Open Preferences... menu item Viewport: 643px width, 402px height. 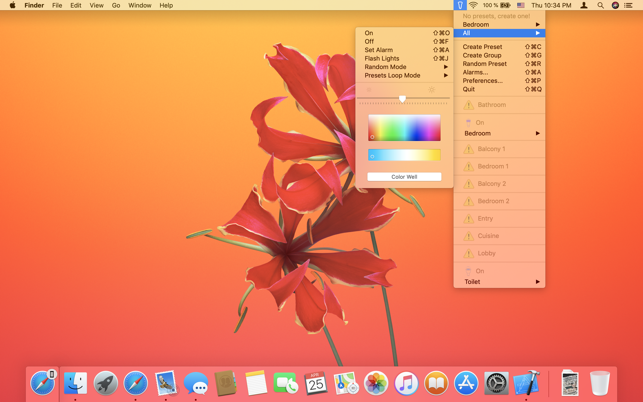499,81
